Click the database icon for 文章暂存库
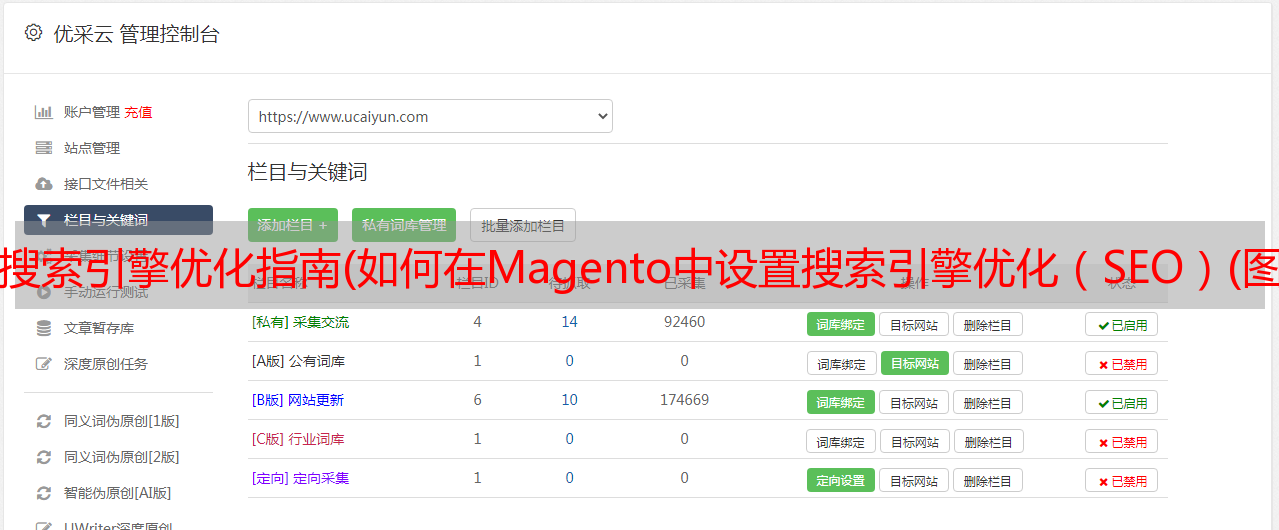Screen dimensions: 1279x530 point(44,328)
